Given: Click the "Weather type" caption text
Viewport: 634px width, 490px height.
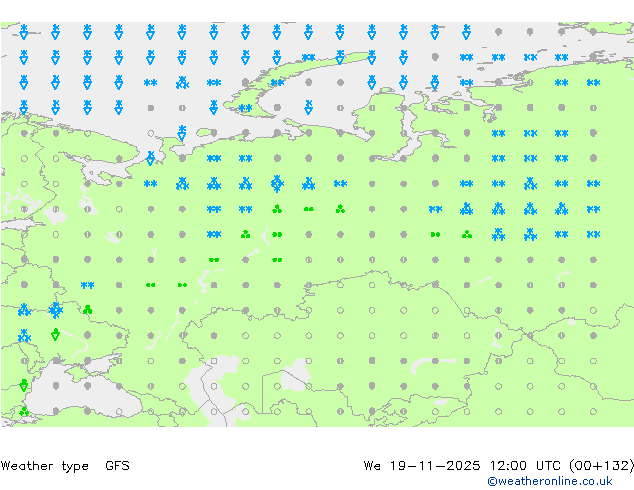Looking at the screenshot, I should pos(44,466).
